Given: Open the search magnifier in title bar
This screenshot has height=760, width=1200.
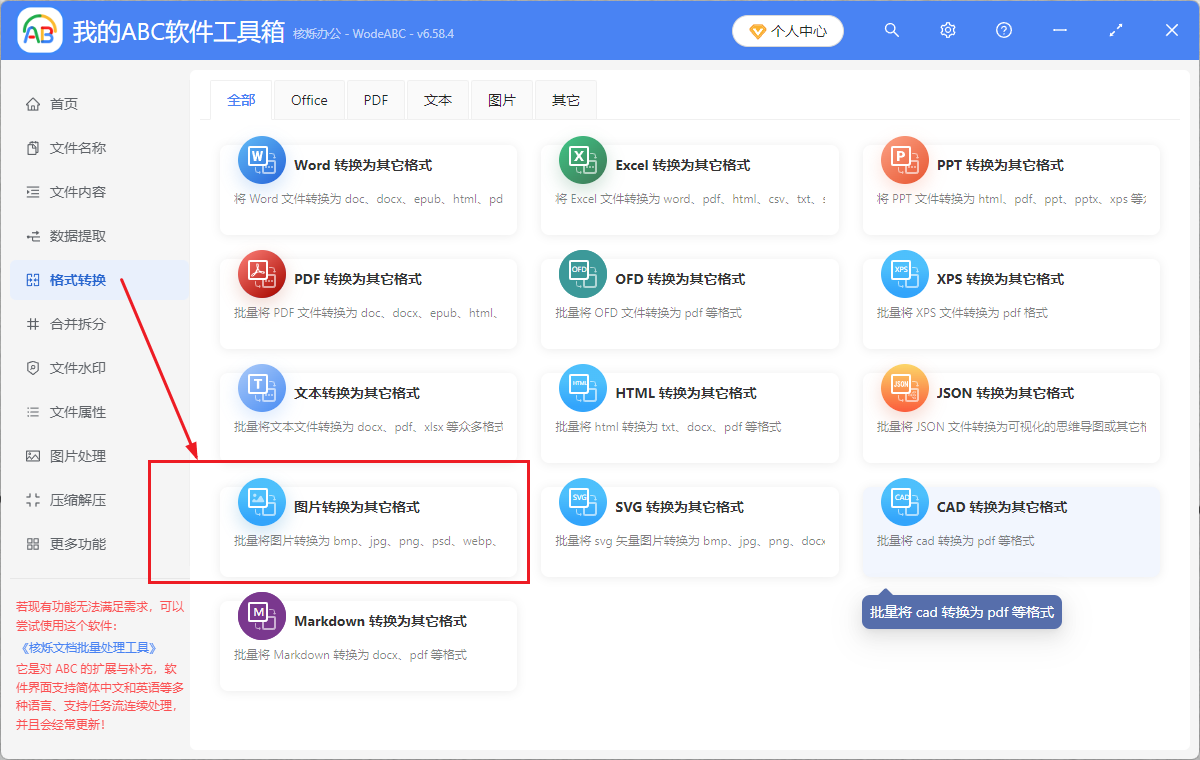Looking at the screenshot, I should tap(892, 31).
